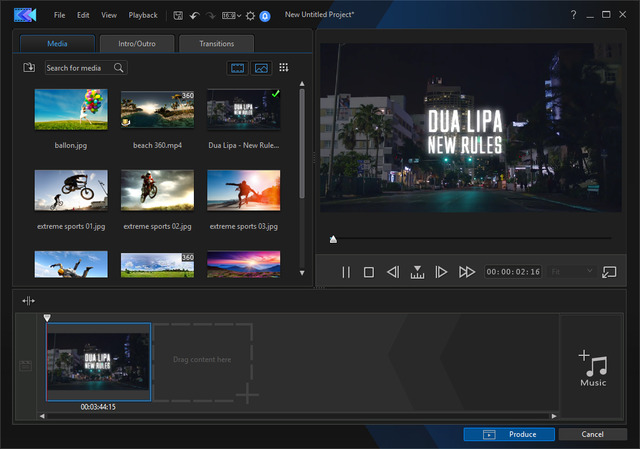This screenshot has height=449, width=640.
Task: Click the import media folder icon
Action: coord(29,68)
